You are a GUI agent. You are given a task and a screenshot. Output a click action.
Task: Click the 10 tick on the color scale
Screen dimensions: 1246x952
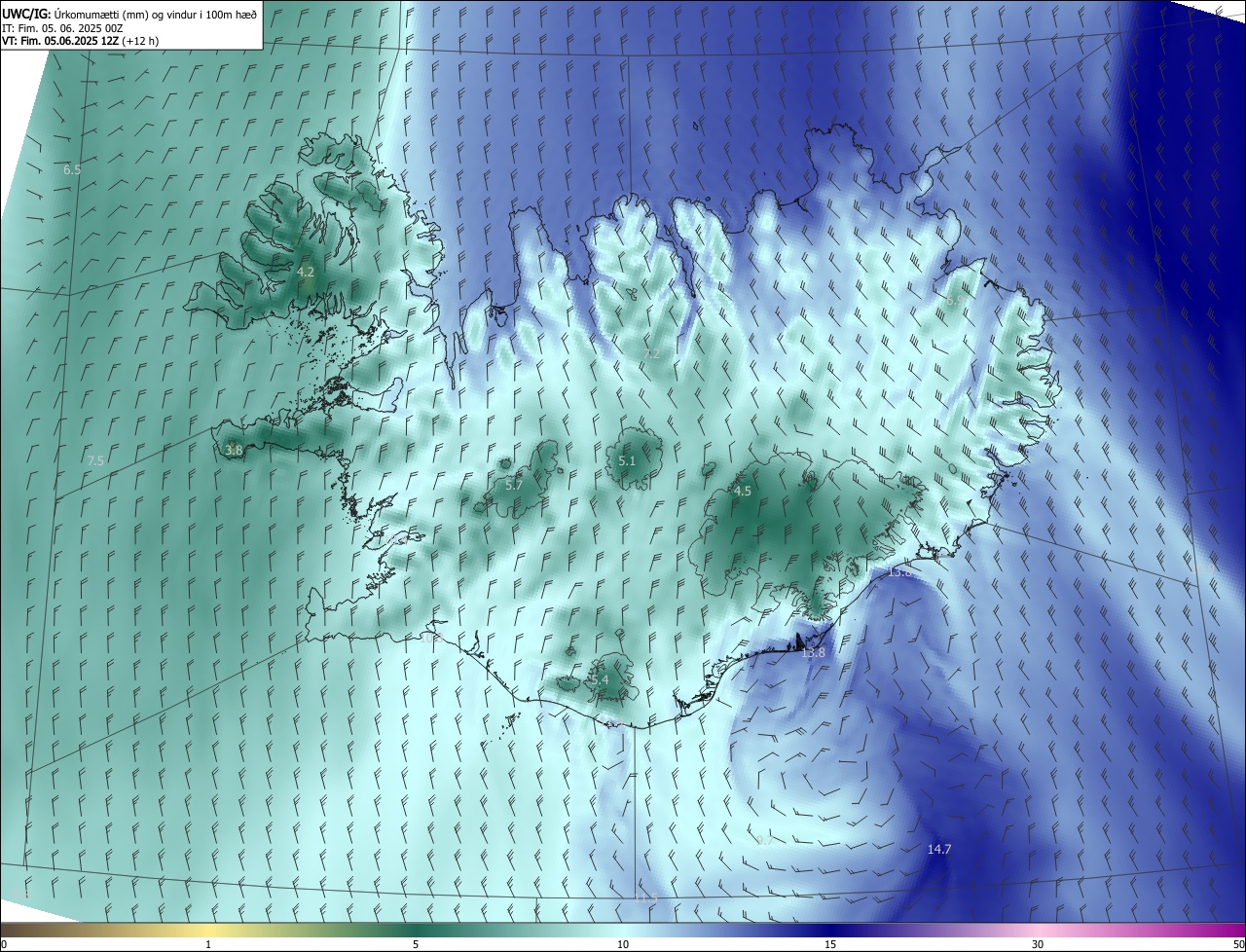[623, 944]
